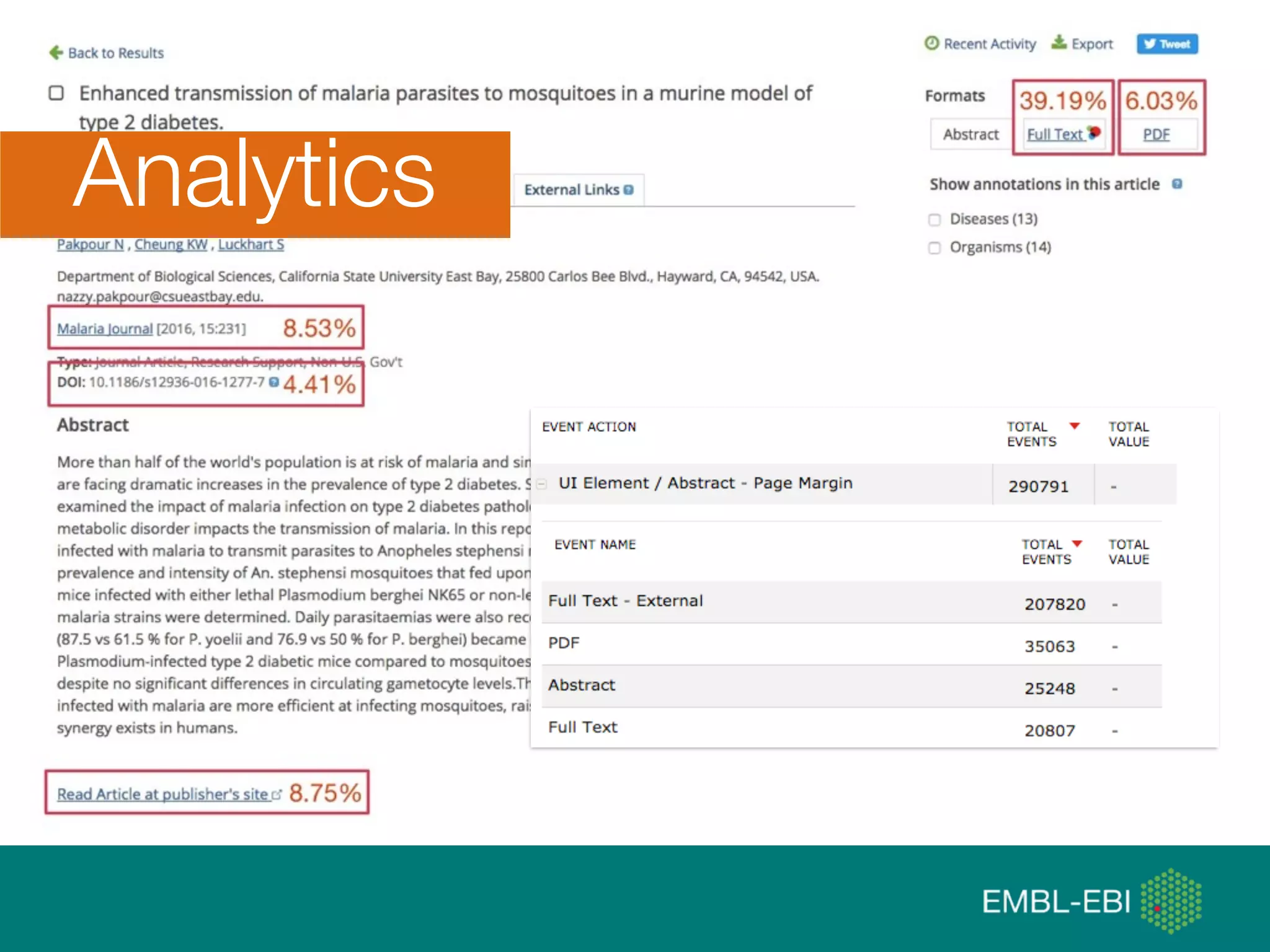1270x952 pixels.
Task: Sort Event Action table by Total Events arrow
Action: 1075,426
